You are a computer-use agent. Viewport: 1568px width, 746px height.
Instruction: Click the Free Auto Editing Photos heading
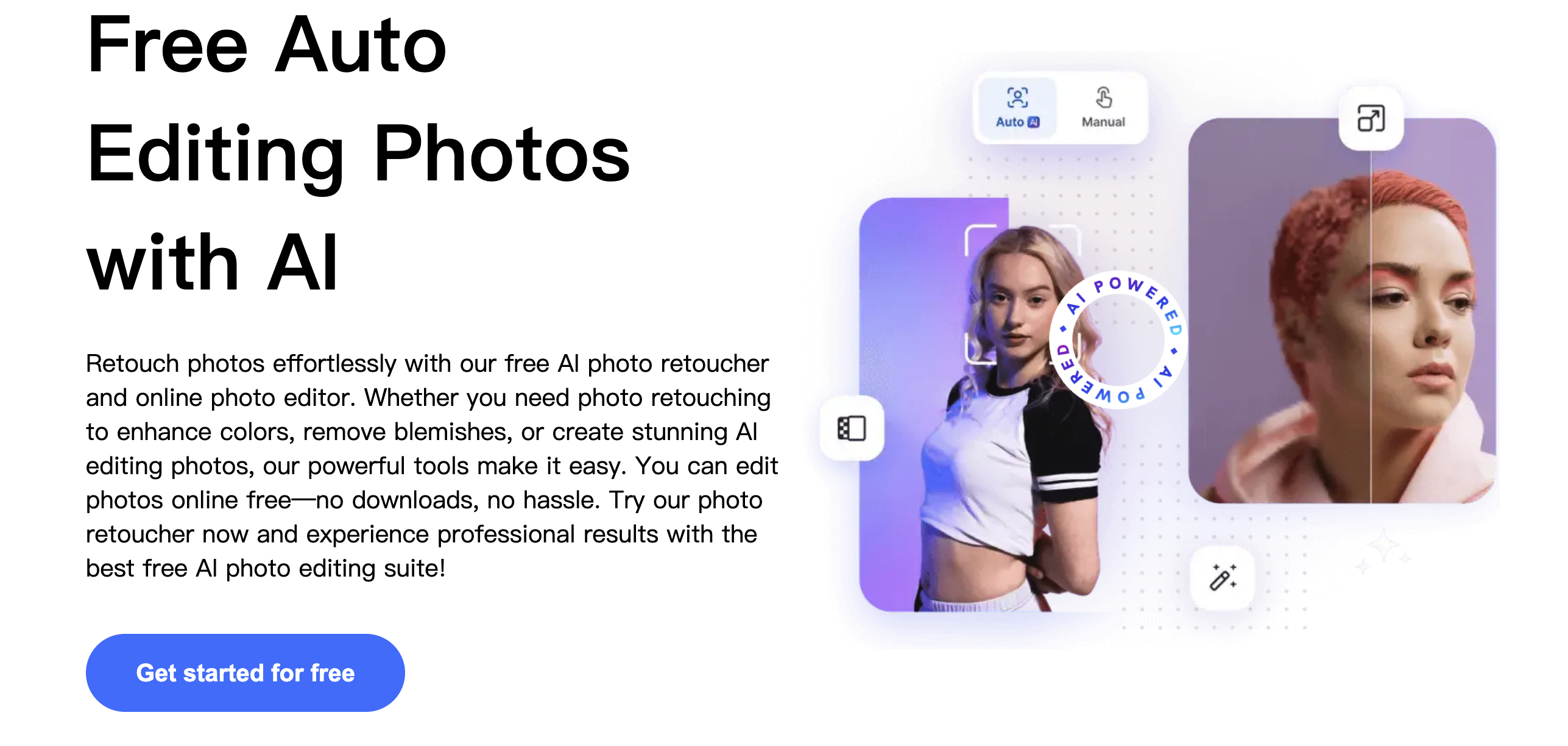tap(358, 154)
